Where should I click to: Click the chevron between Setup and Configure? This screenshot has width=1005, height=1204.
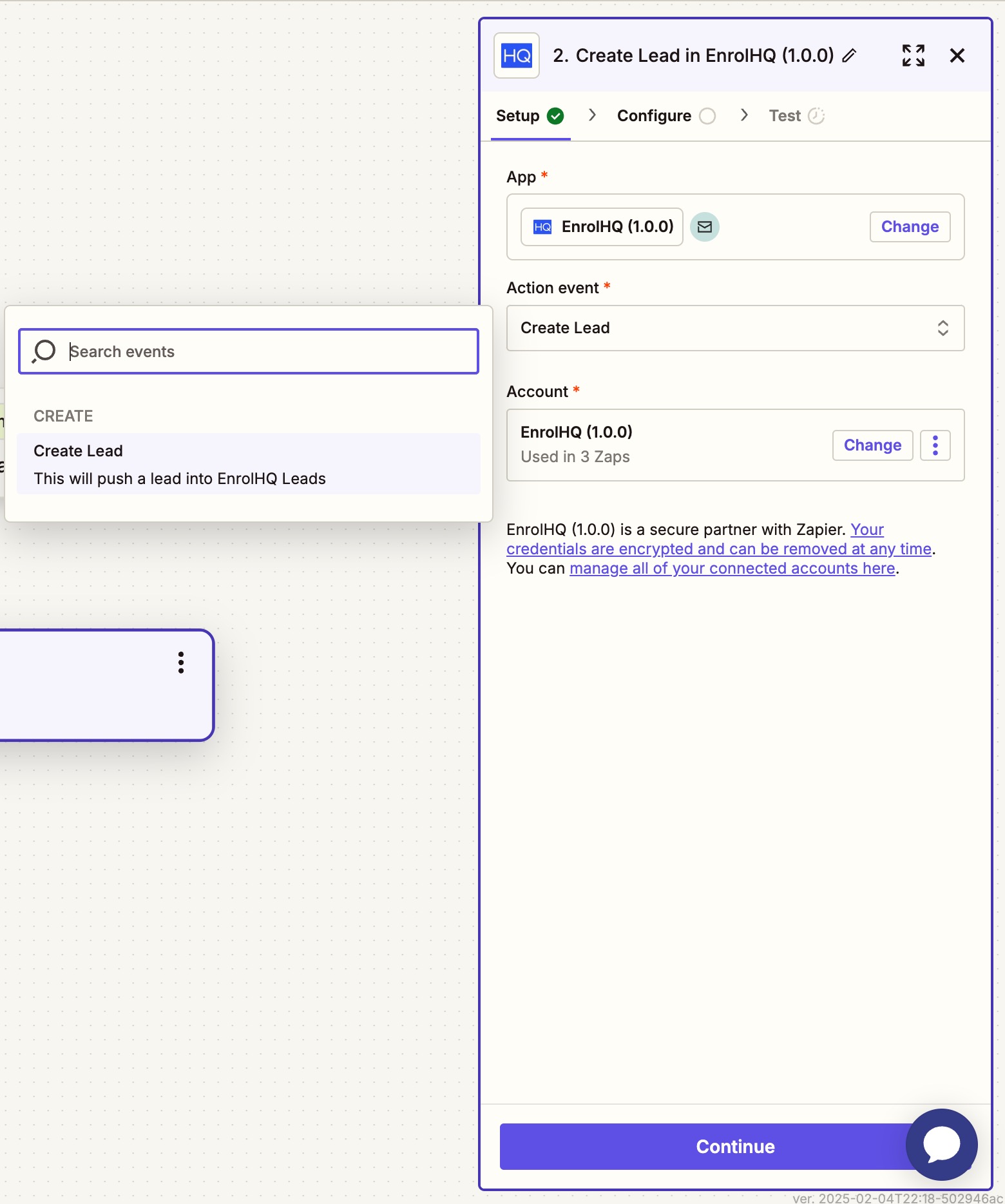592,115
